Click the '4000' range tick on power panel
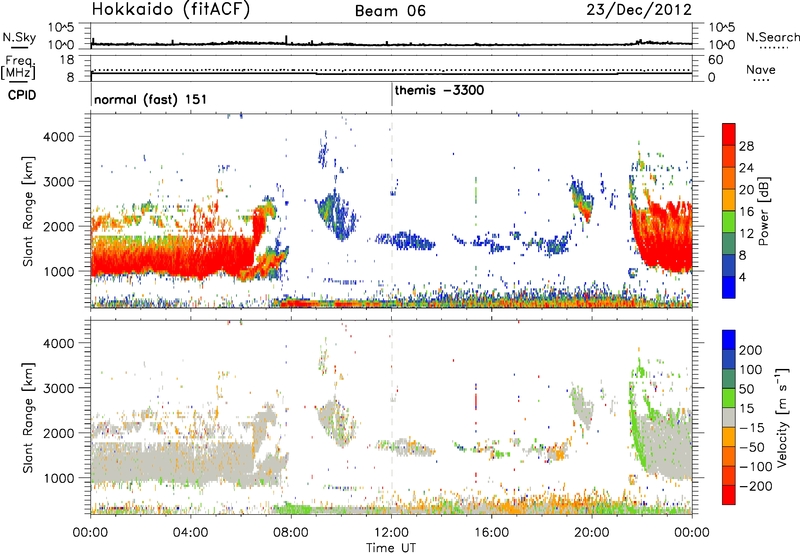Viewport: 800px width, 554px height. coord(58,137)
